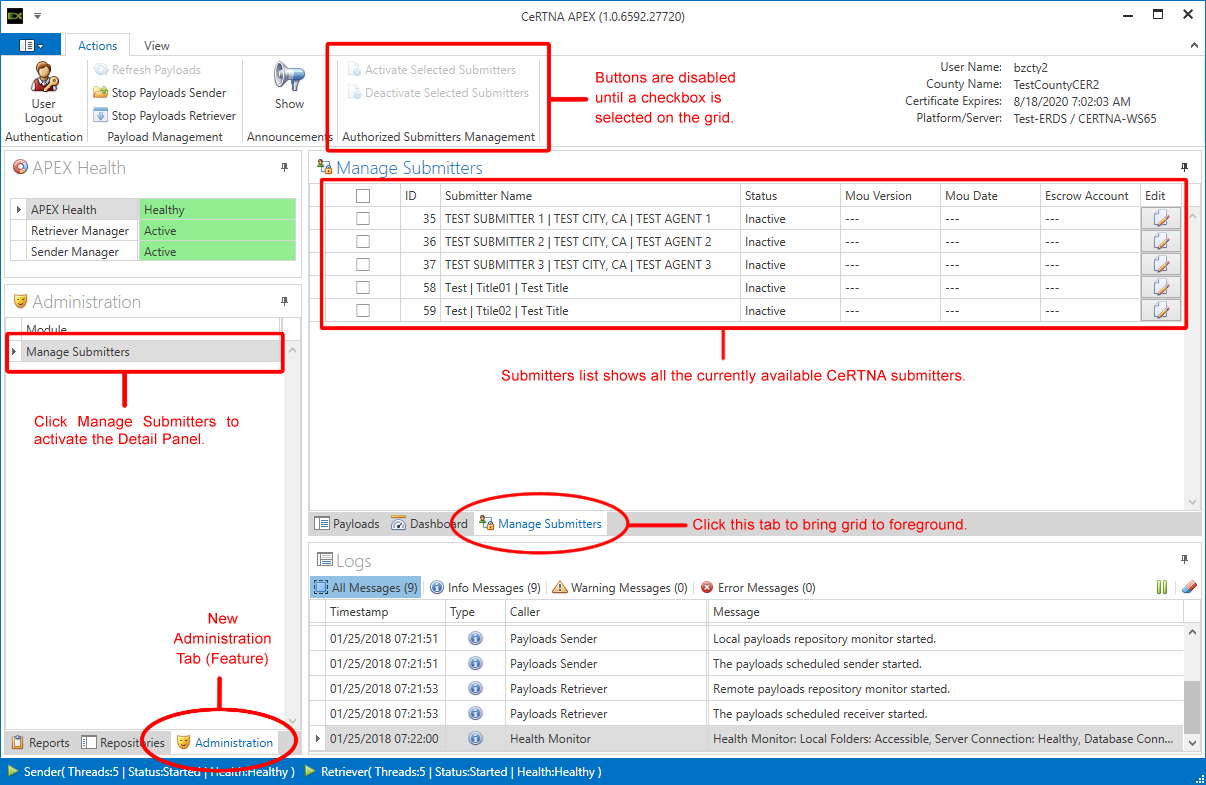The image size is (1206, 785).
Task: Click Stop Payloads Retriever button
Action: [165, 116]
